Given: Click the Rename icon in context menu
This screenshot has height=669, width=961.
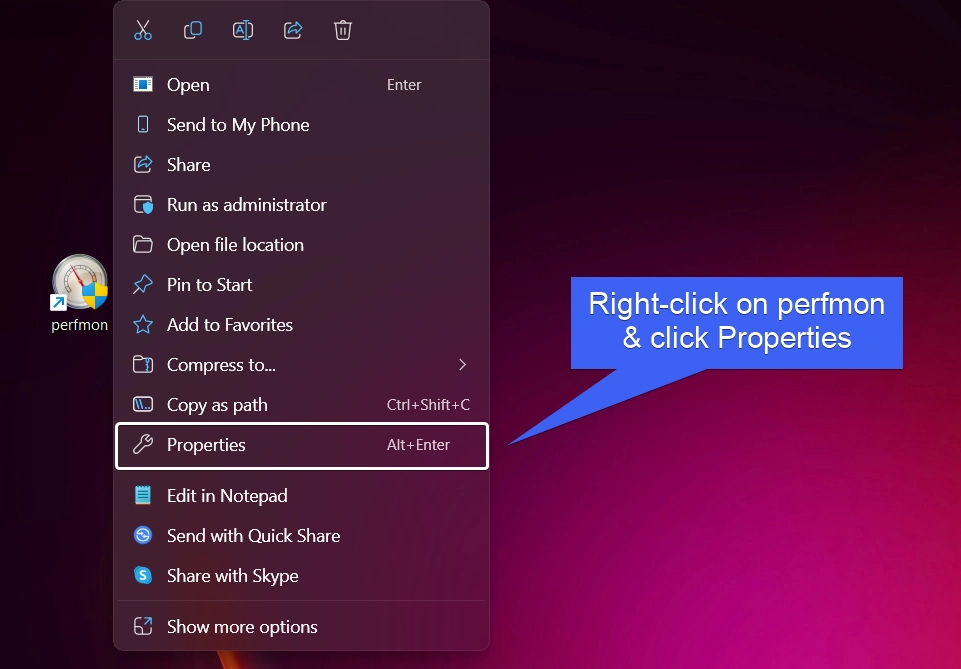Looking at the screenshot, I should (243, 30).
